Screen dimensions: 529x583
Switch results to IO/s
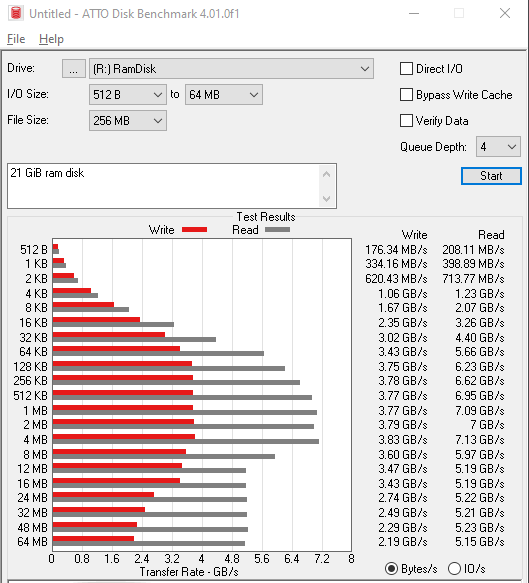454,568
